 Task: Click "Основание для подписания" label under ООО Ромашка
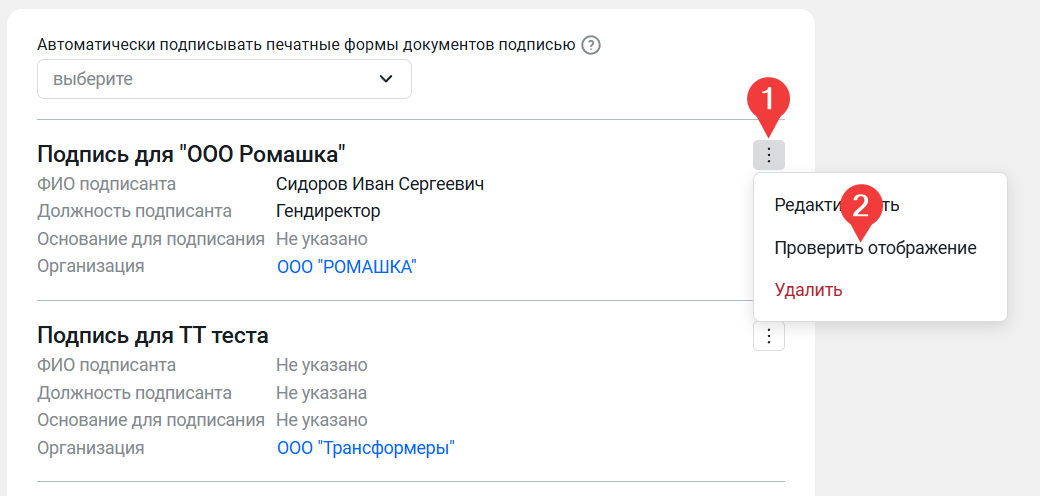pyautogui.click(x=151, y=239)
